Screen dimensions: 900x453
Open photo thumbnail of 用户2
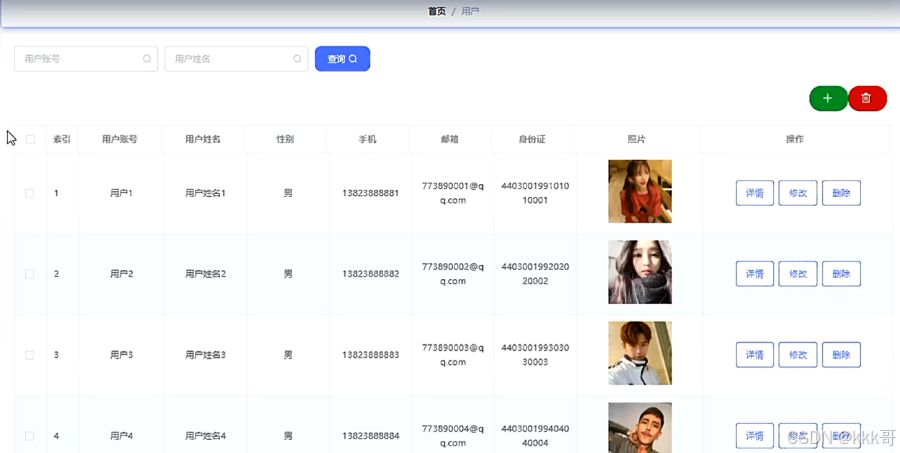(x=640, y=272)
